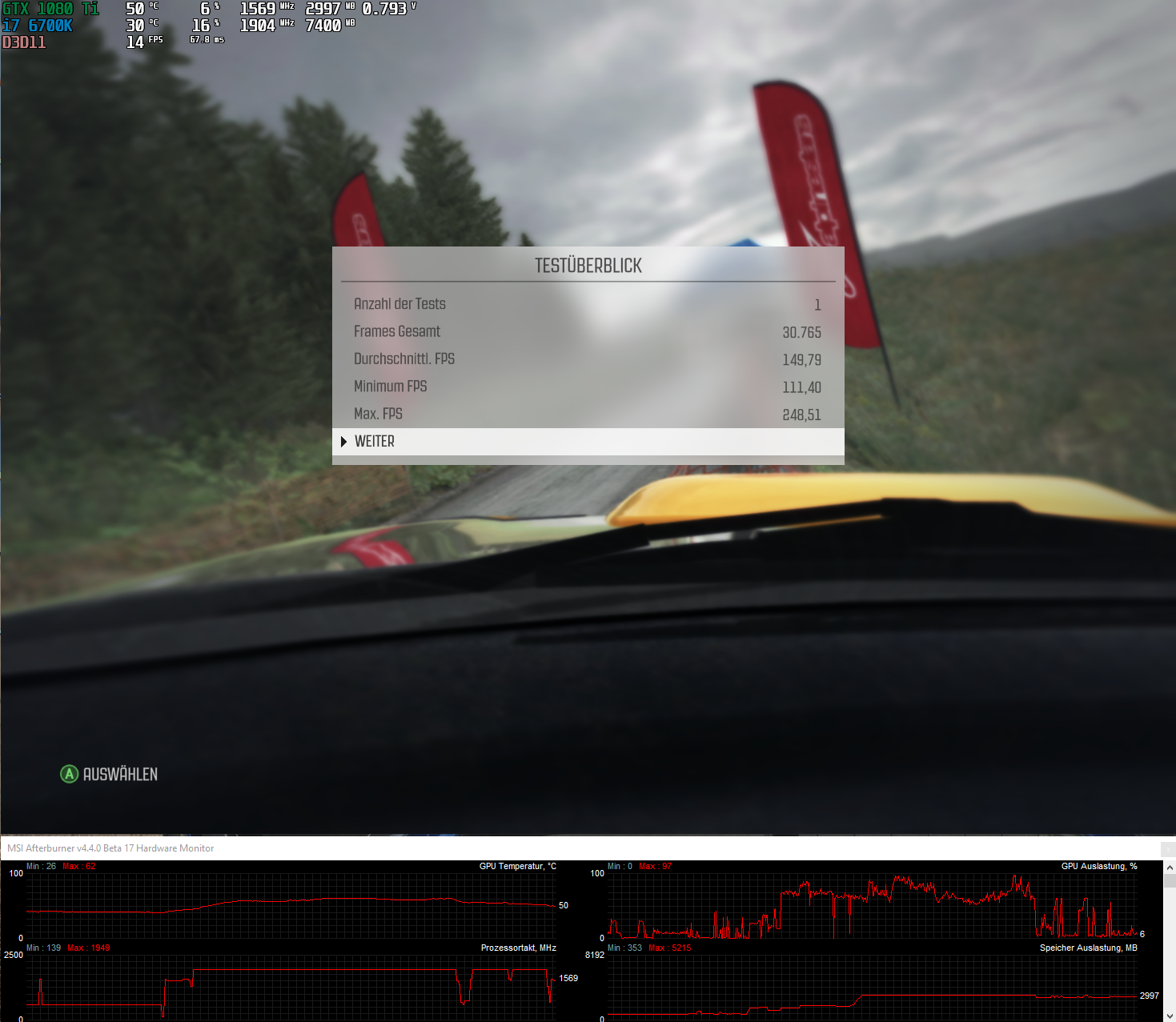Image resolution: width=1176 pixels, height=1022 pixels.
Task: Click the 'Minimum FPS' label
Action: tap(391, 386)
